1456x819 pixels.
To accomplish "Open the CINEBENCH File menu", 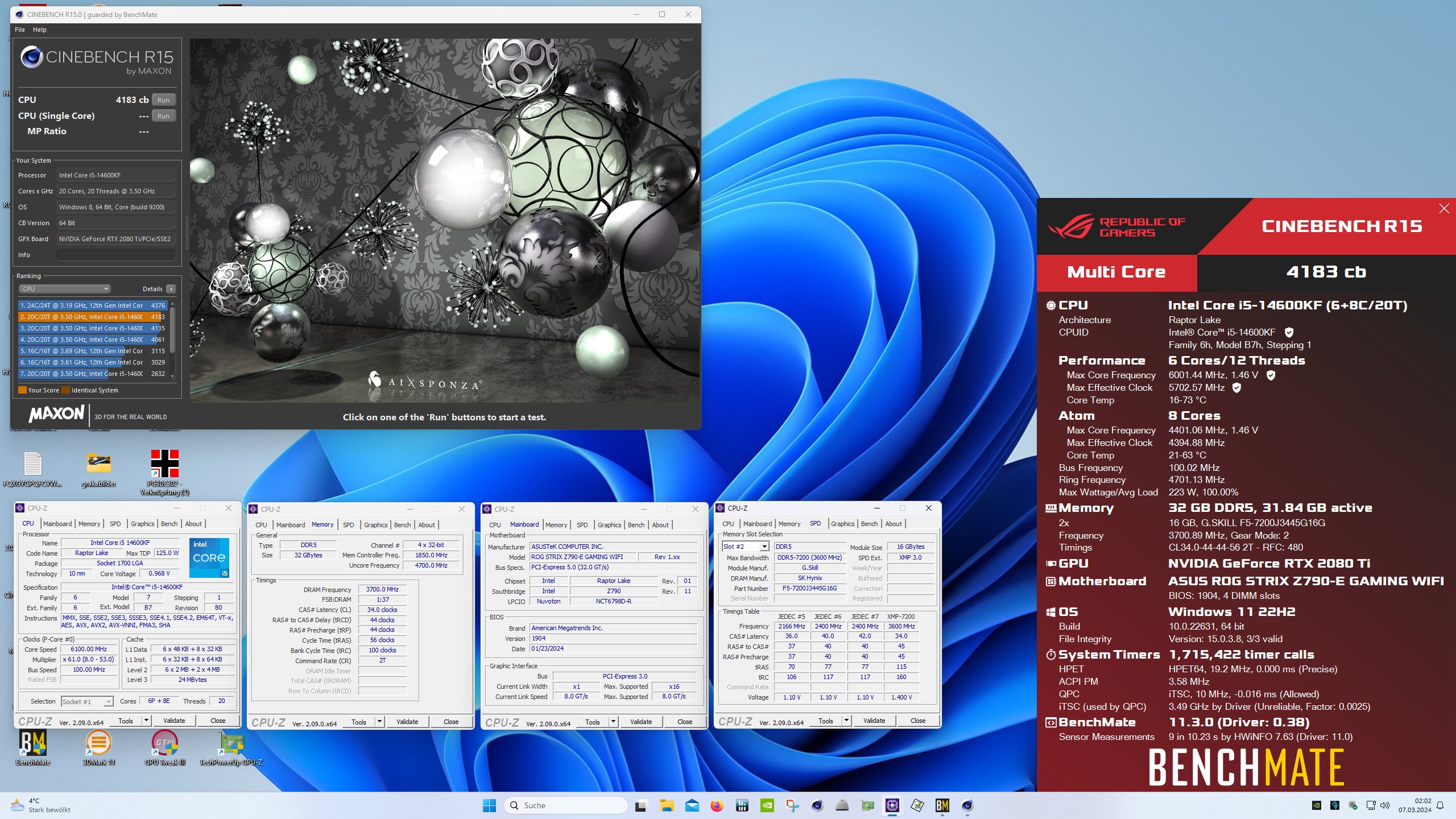I will [x=20, y=30].
